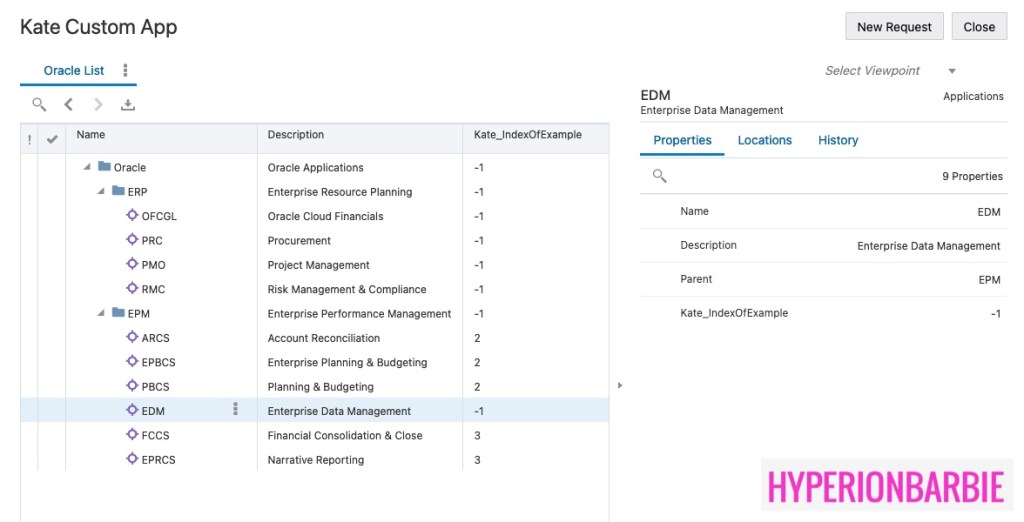Collapse the Oracle root node

click(x=87, y=168)
